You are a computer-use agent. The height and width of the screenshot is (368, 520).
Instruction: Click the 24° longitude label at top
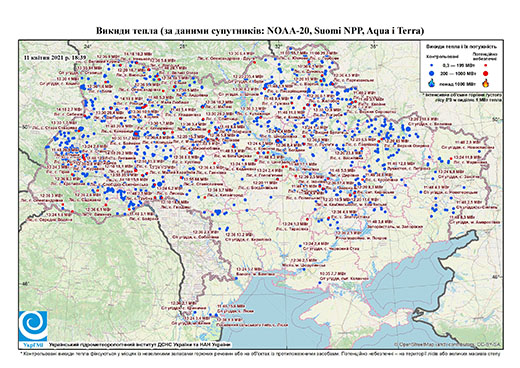coord(88,46)
